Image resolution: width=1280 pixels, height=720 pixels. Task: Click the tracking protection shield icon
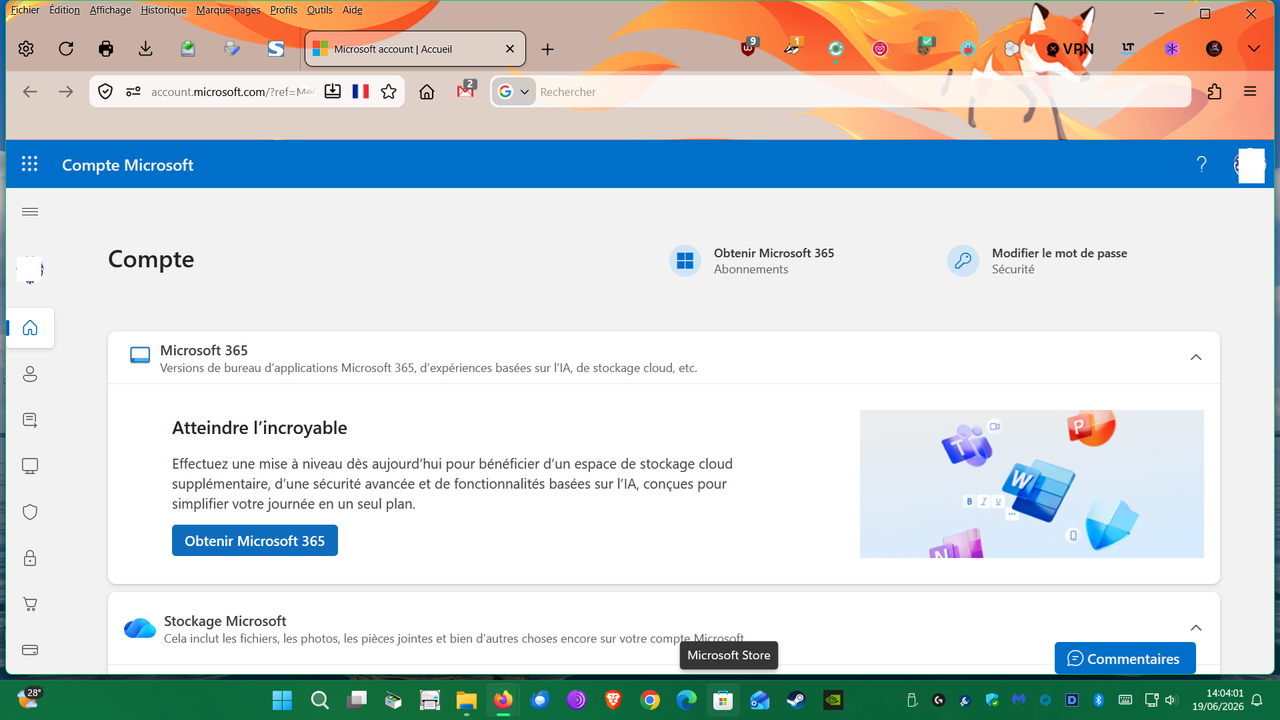(x=105, y=91)
